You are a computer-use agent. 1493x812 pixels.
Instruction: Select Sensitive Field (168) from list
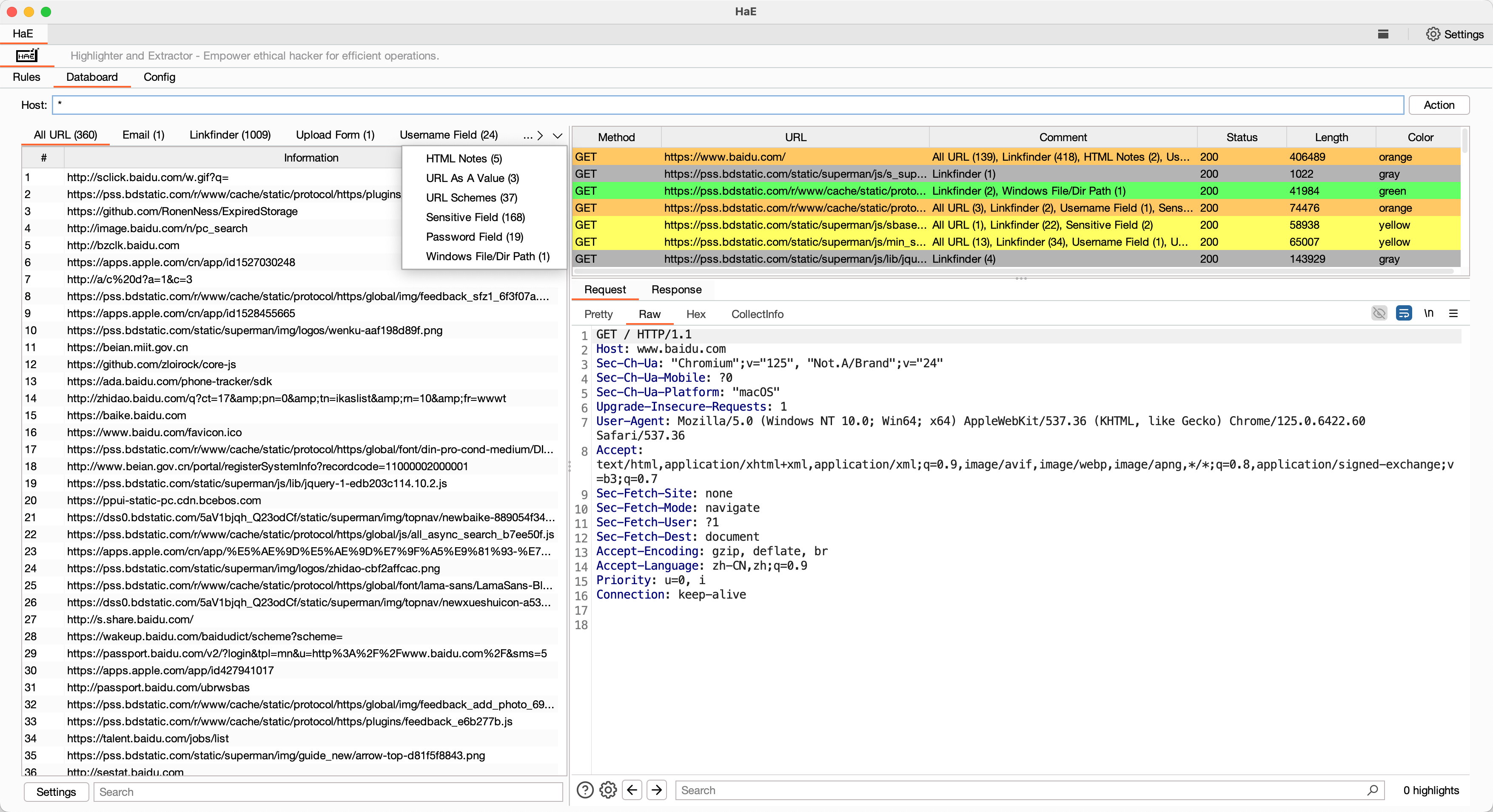(475, 217)
